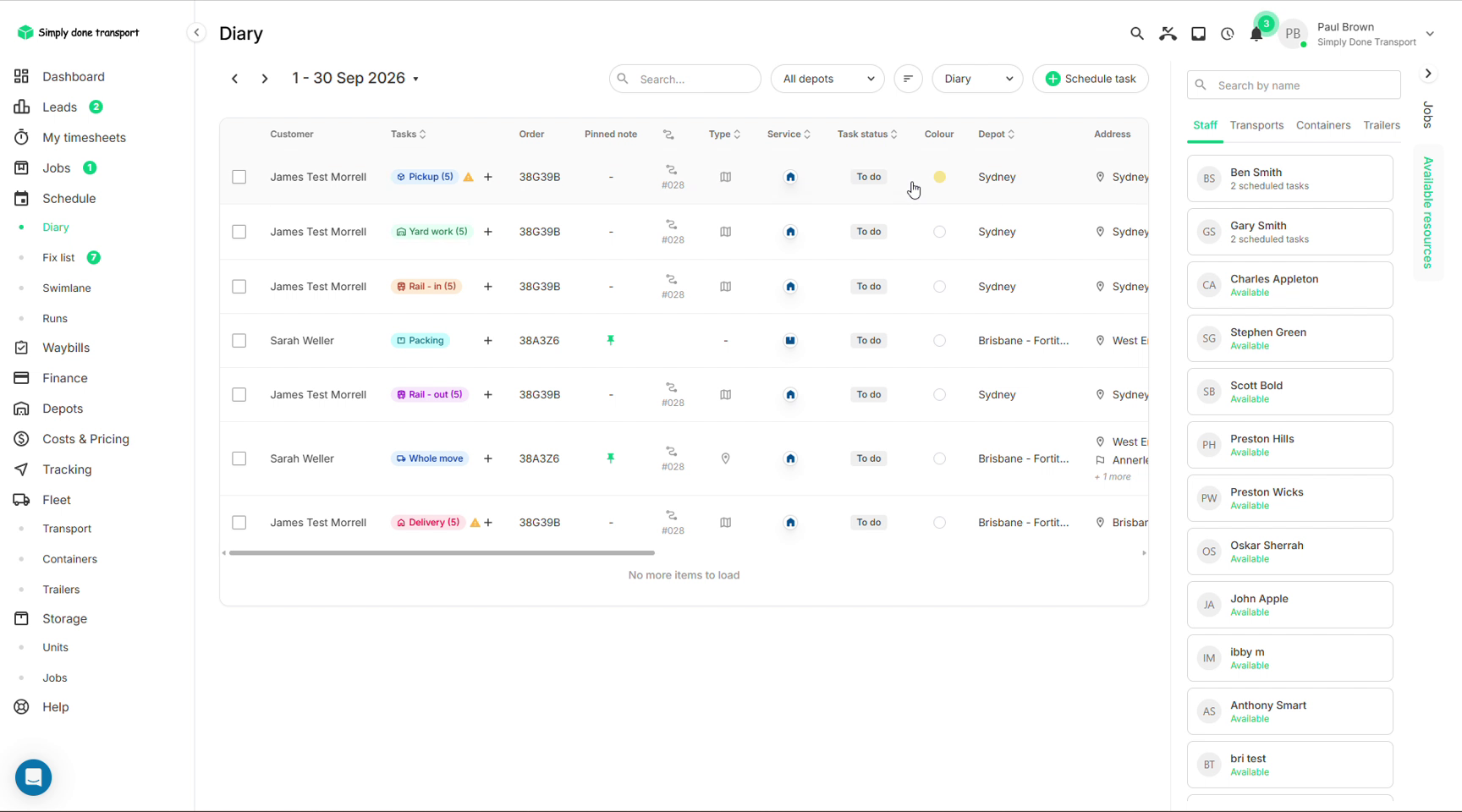Go to previous date range
This screenshot has height=812, width=1462.
tap(235, 79)
